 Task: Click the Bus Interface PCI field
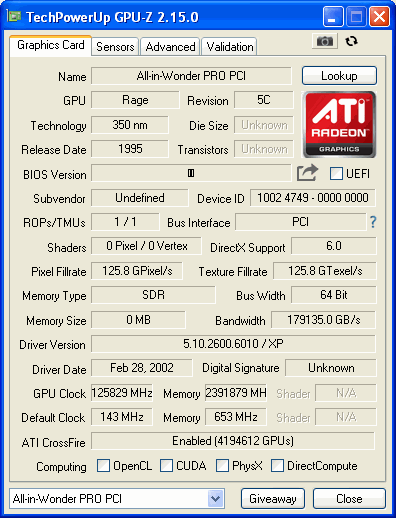coord(300,222)
